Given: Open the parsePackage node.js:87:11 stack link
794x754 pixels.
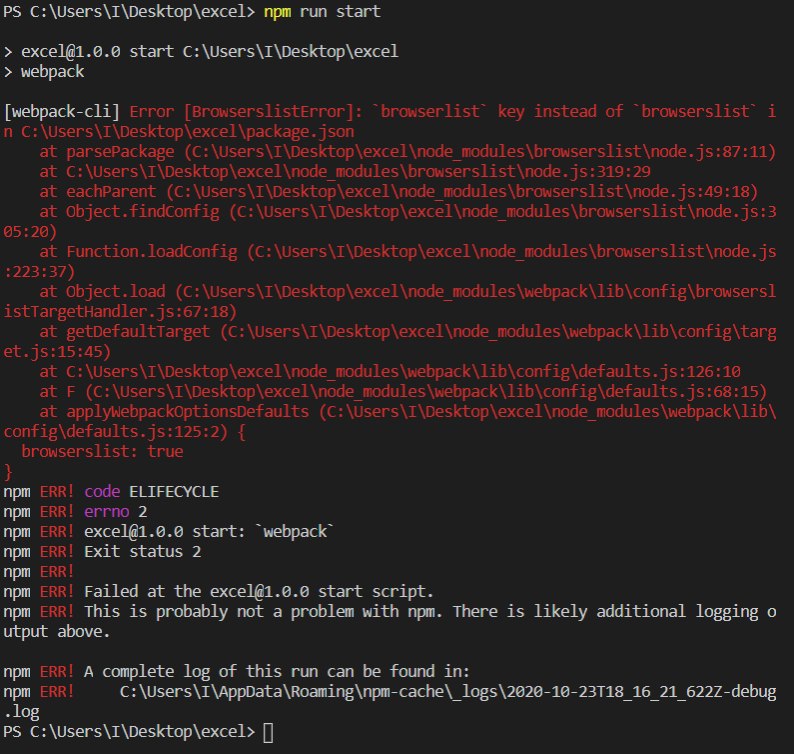Looking at the screenshot, I should tap(480, 151).
